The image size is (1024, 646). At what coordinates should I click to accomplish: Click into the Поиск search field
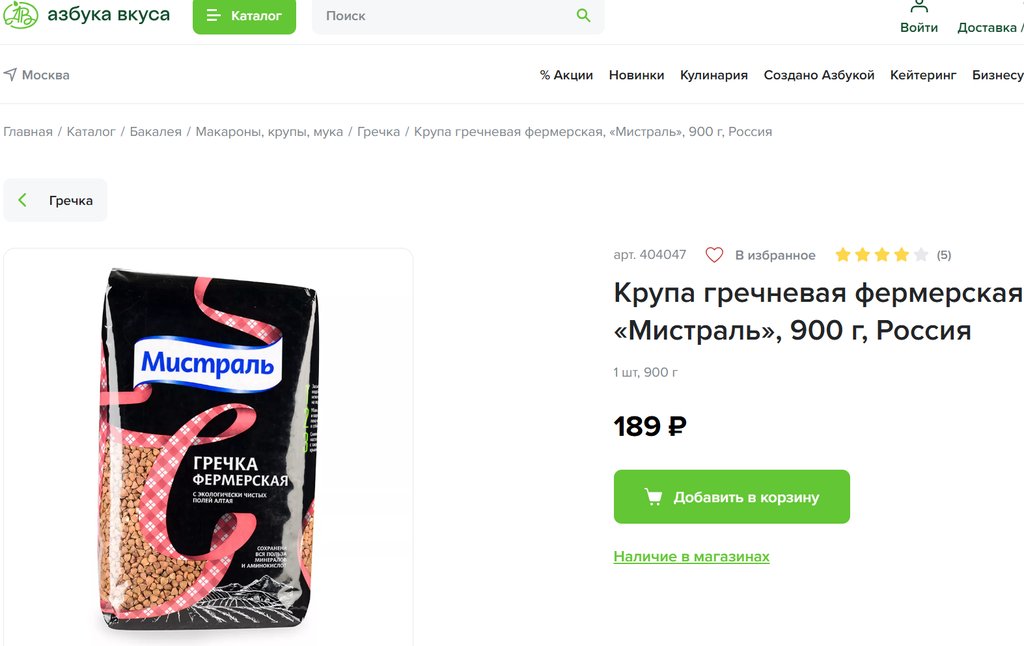point(444,16)
